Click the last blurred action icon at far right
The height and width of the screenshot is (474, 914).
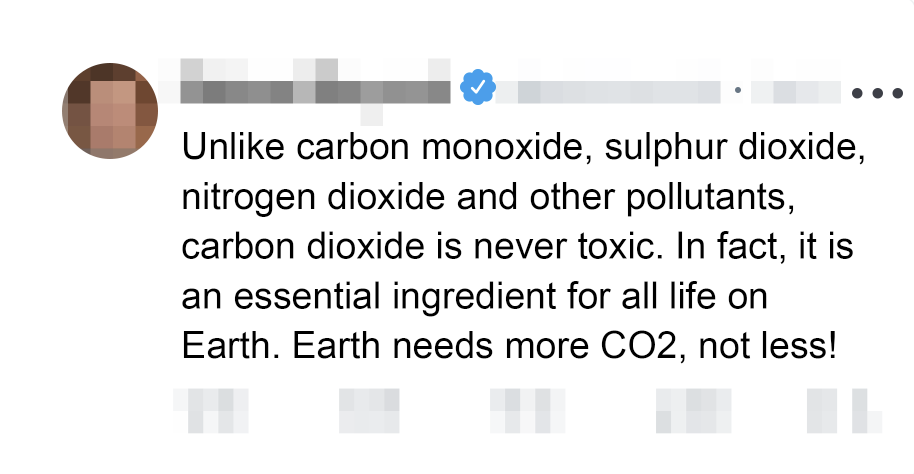pyautogui.click(x=865, y=410)
